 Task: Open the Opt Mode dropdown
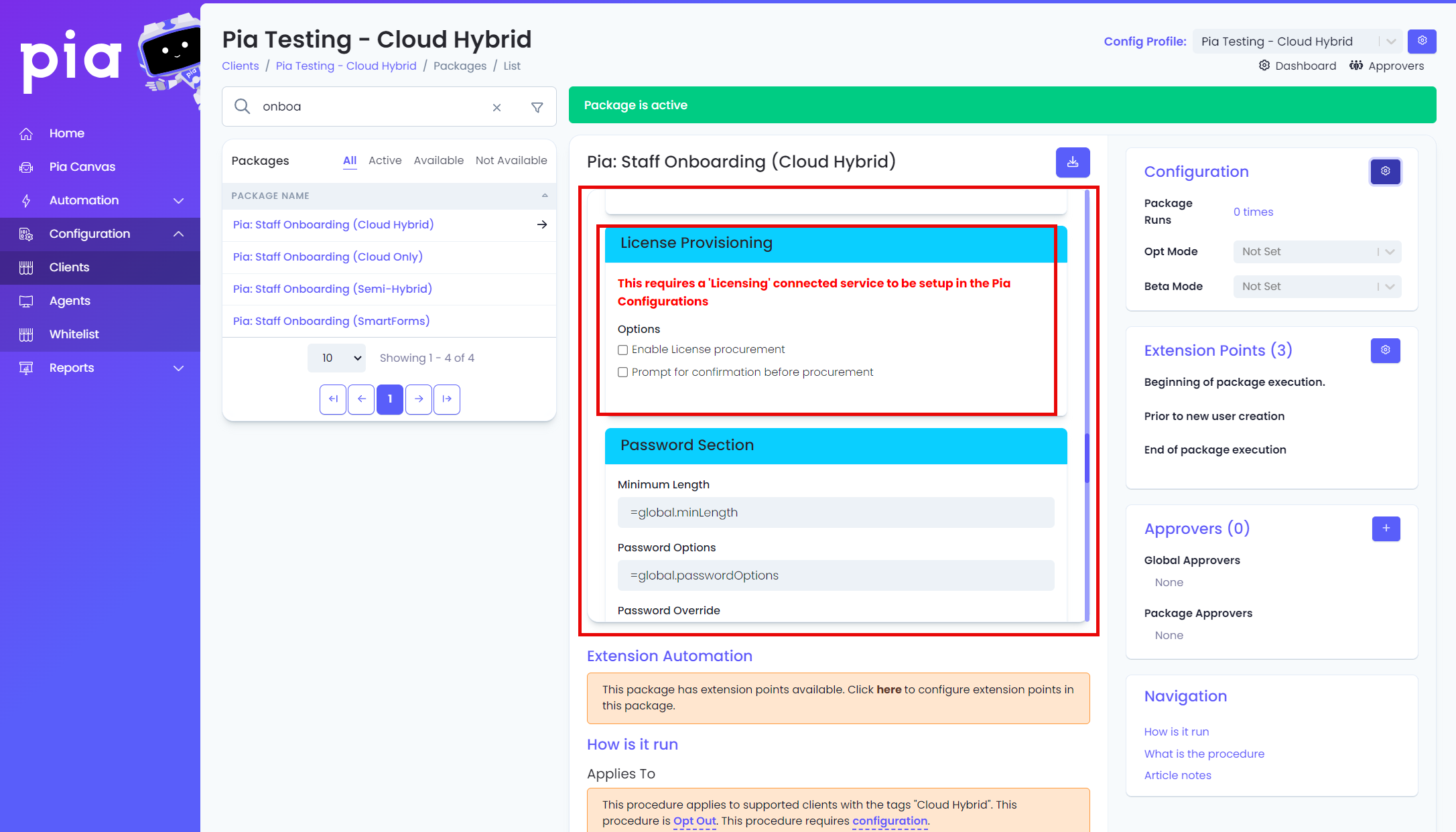point(1317,252)
